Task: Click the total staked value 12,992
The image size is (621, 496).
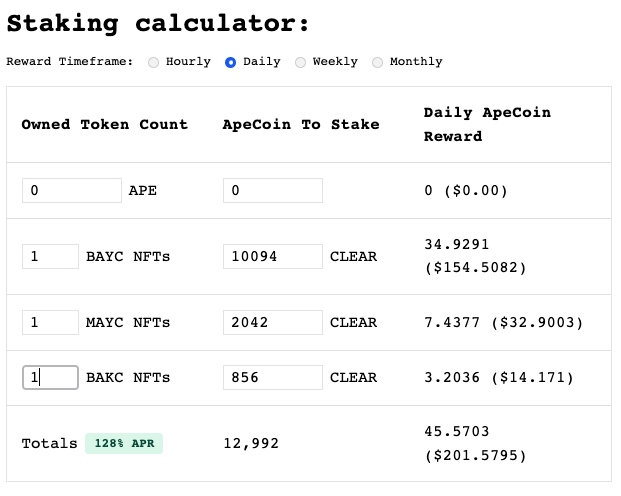Action: click(251, 443)
